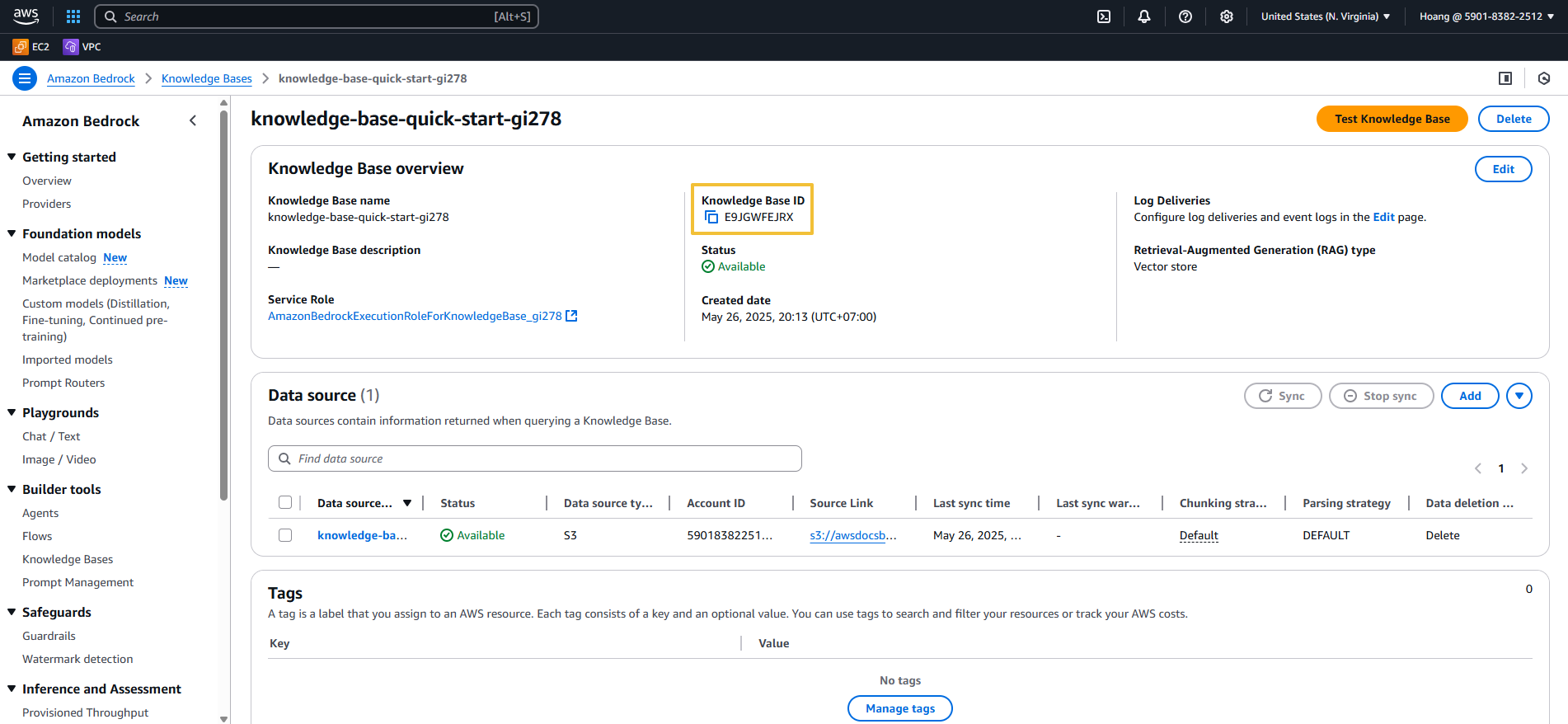
Task: Open Chat / Text playground
Action: [x=51, y=436]
